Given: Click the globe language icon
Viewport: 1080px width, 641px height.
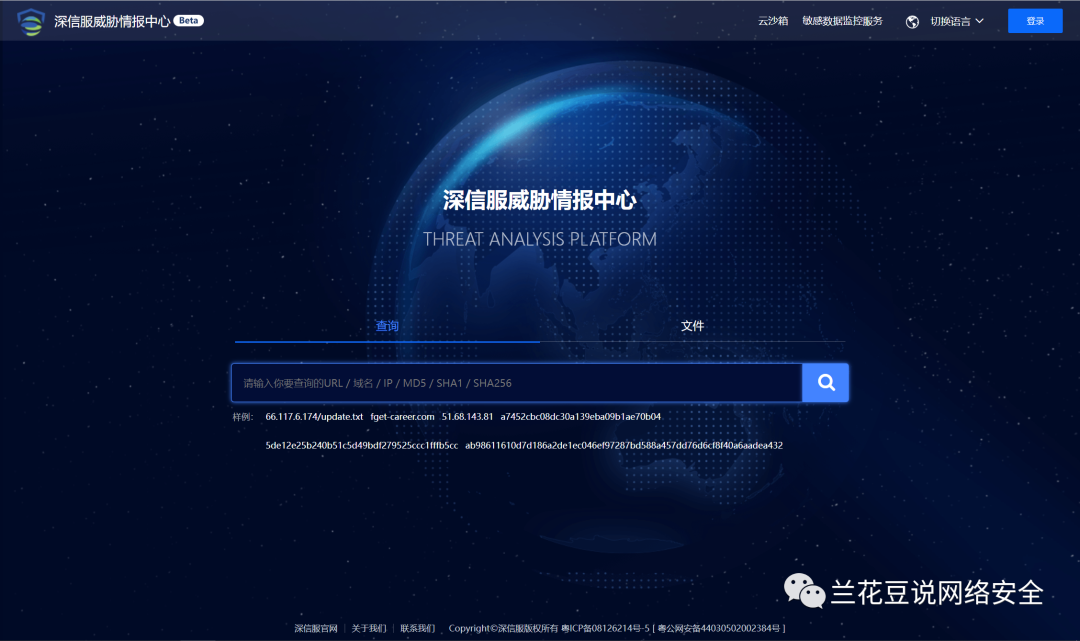Looking at the screenshot, I should point(912,22).
